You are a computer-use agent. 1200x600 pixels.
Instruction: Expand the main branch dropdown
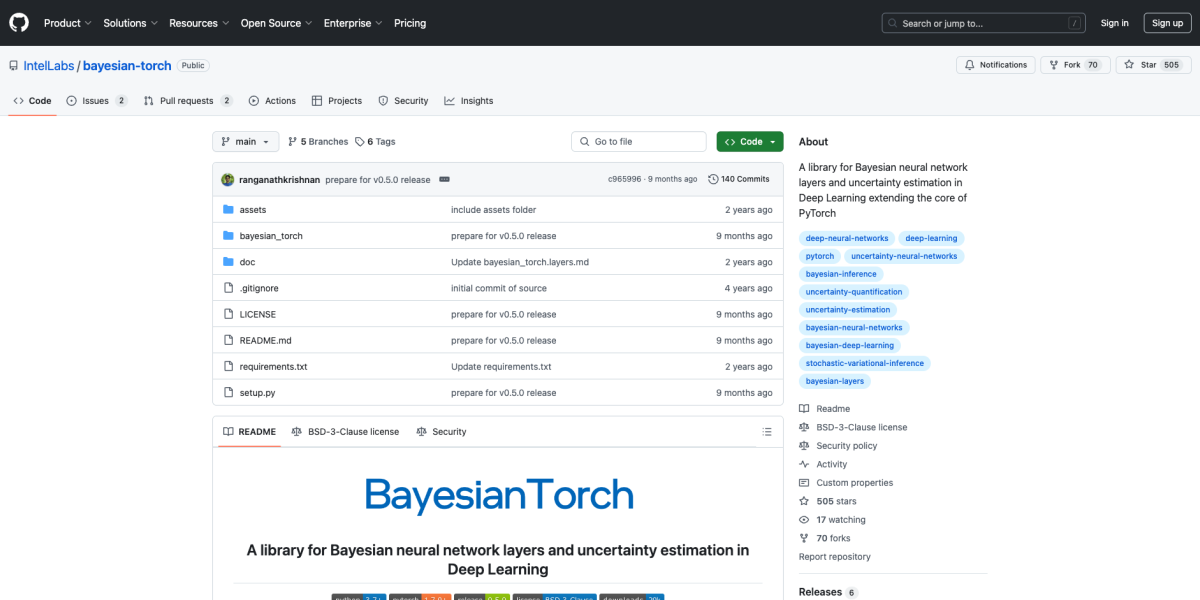coord(245,141)
